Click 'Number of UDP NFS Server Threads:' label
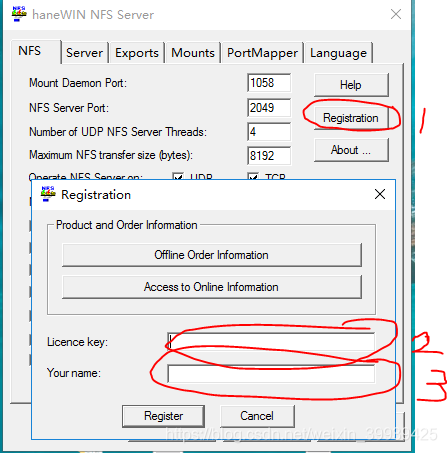 [x=118, y=132]
